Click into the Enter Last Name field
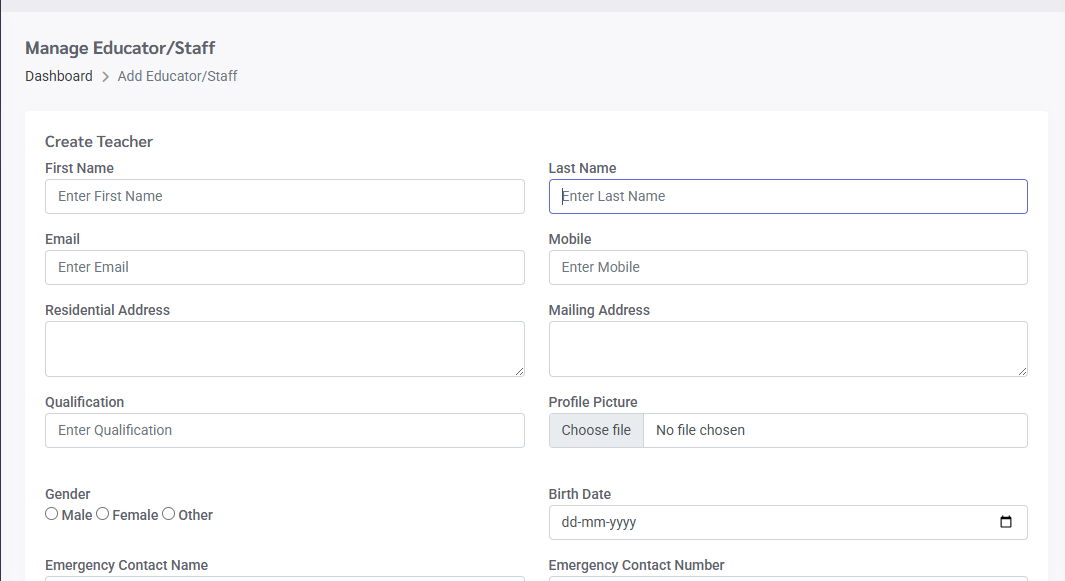This screenshot has width=1065, height=581. (787, 196)
